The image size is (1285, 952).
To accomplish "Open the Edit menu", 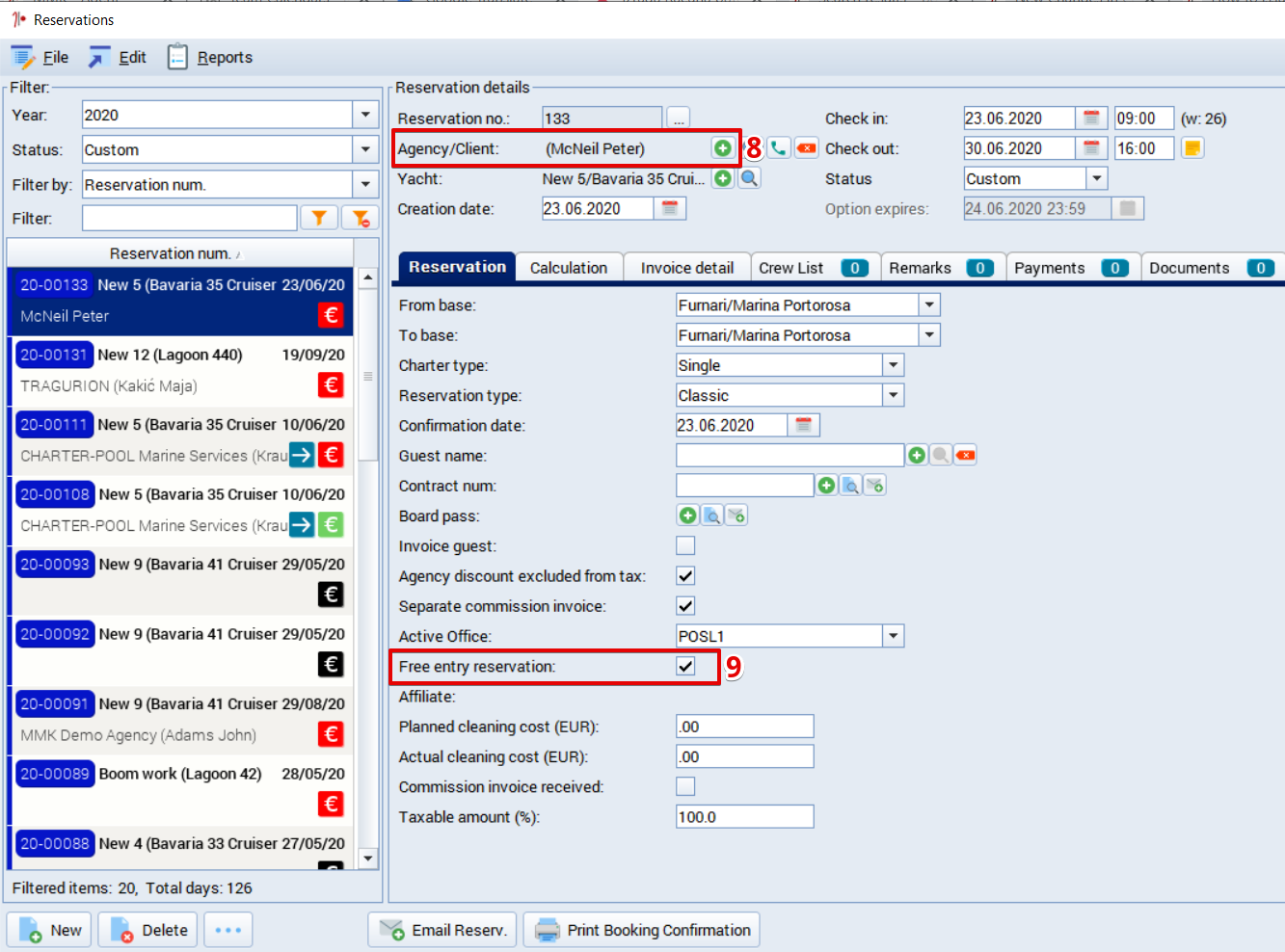I will coord(118,57).
